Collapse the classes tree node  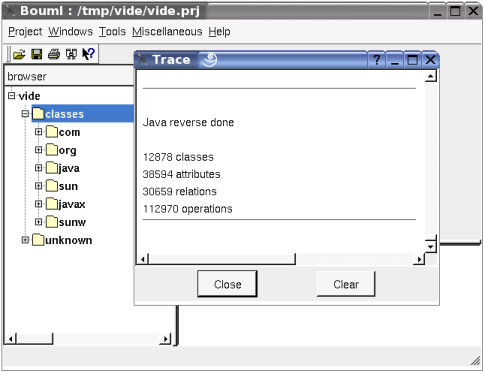[25, 114]
